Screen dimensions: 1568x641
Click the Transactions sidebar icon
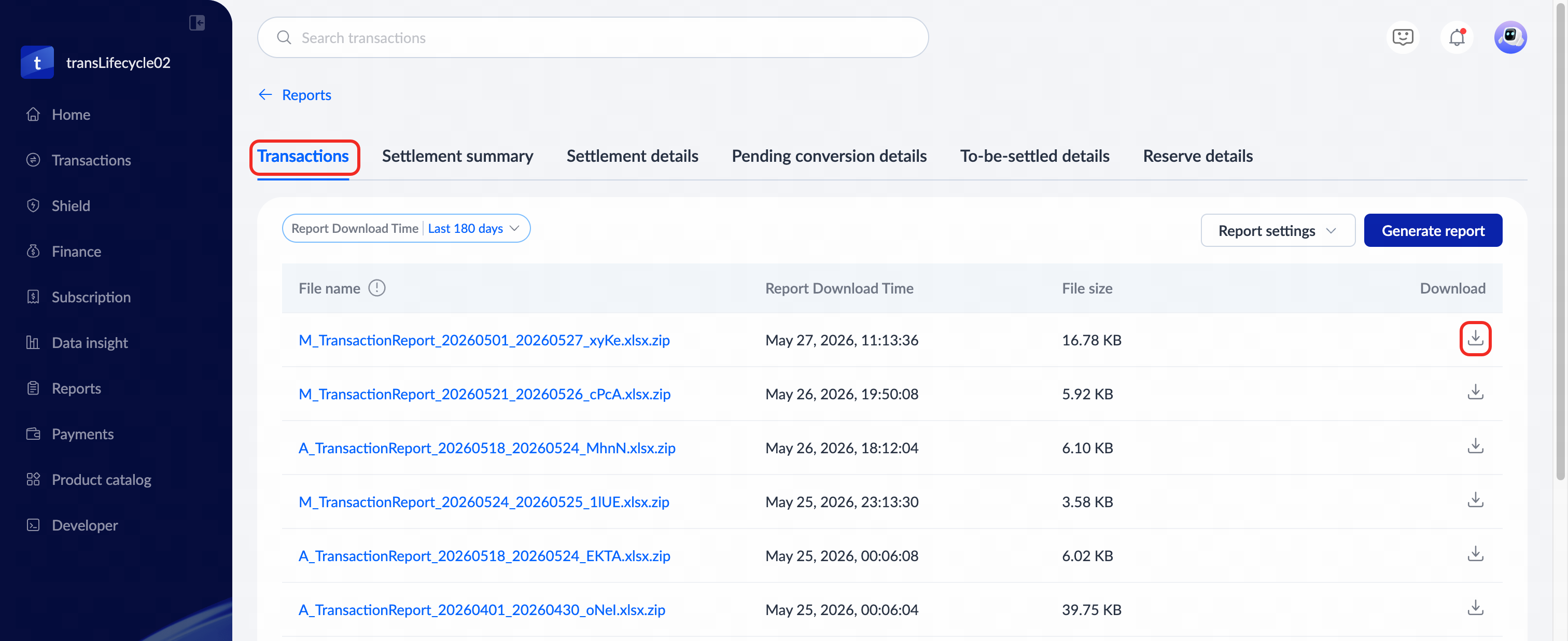(x=34, y=160)
